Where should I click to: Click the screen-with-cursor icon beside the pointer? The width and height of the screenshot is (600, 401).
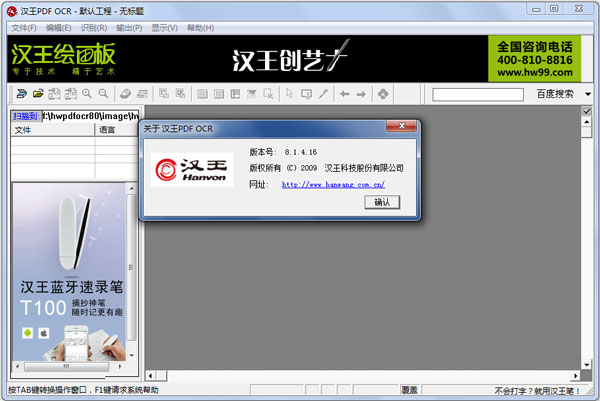point(307,94)
